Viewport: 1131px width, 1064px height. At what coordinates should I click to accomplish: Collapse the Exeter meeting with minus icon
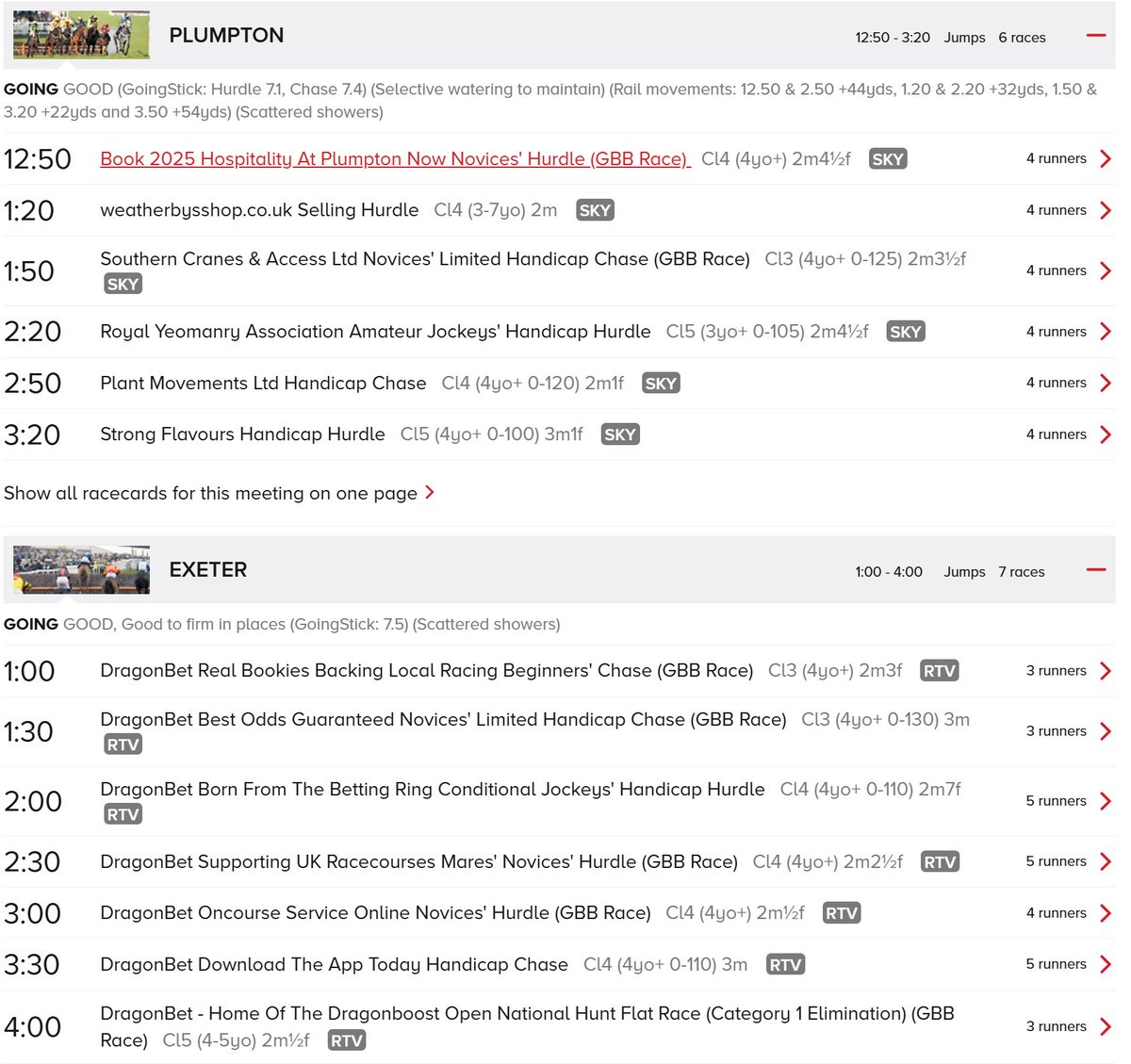pos(1095,570)
